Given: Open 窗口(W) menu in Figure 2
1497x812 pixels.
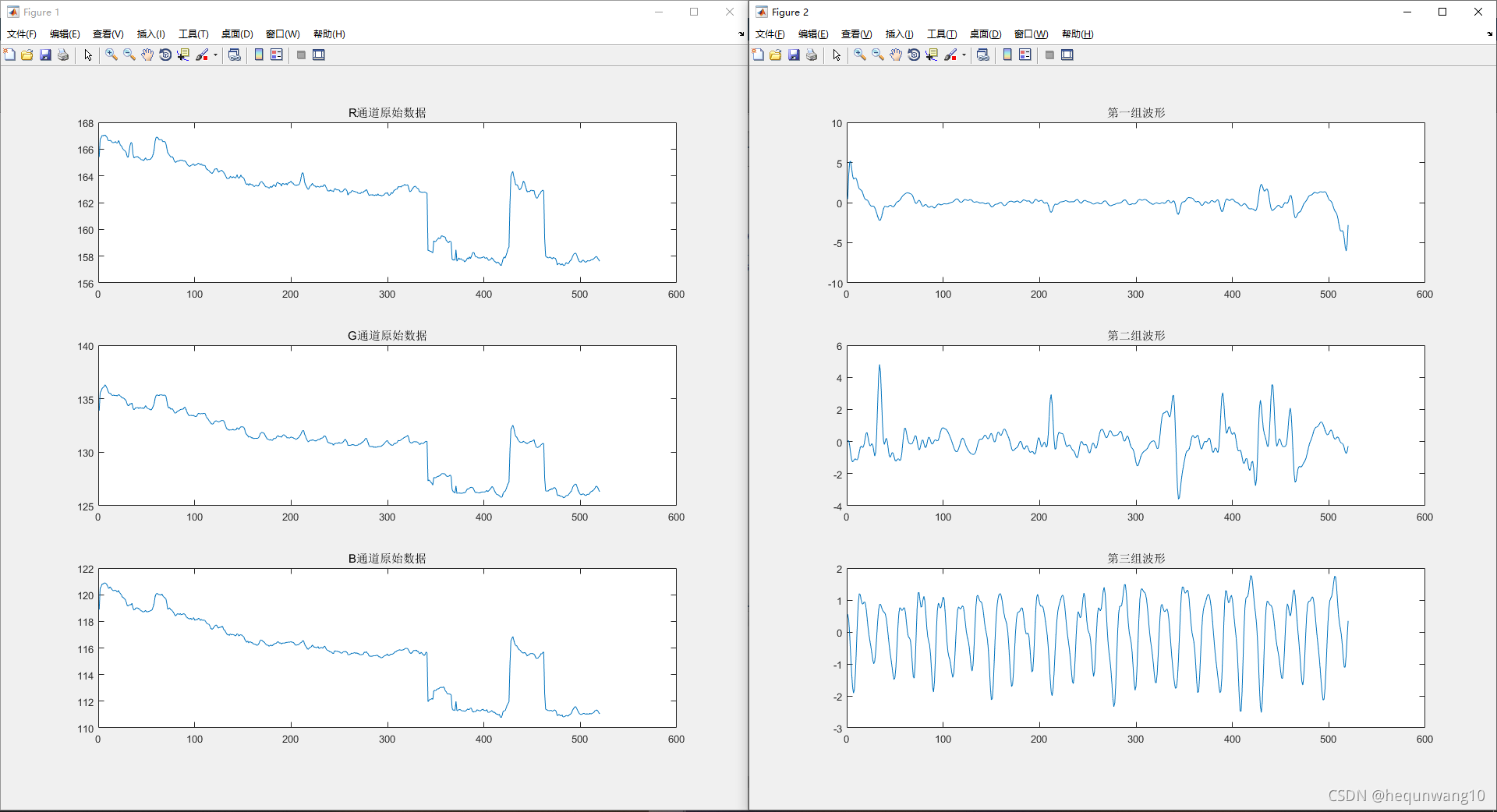Looking at the screenshot, I should click(x=1032, y=34).
